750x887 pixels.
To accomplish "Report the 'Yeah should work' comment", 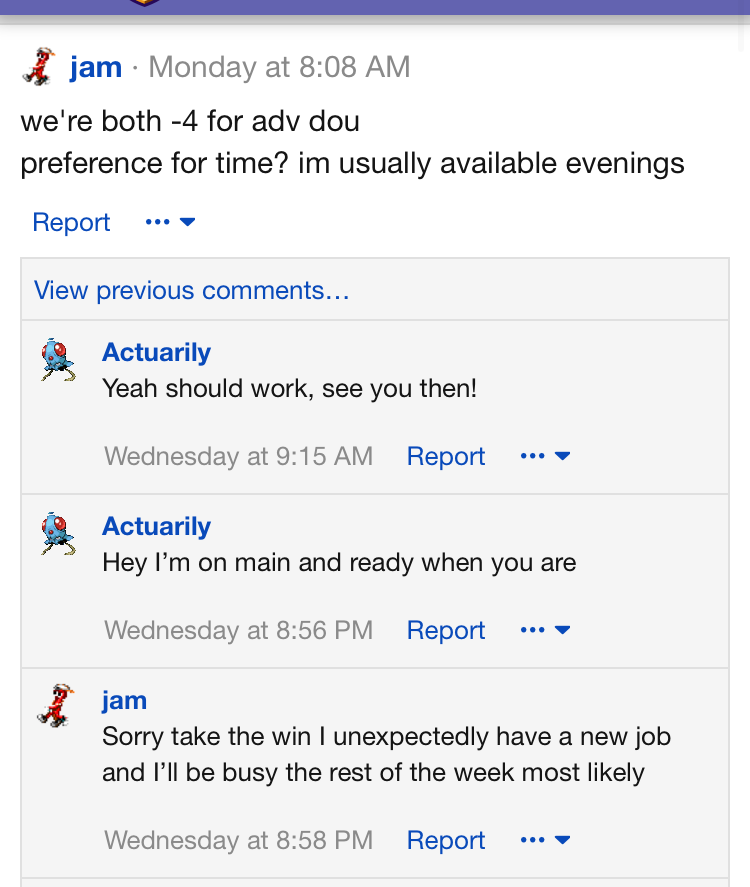I will pyautogui.click(x=446, y=457).
